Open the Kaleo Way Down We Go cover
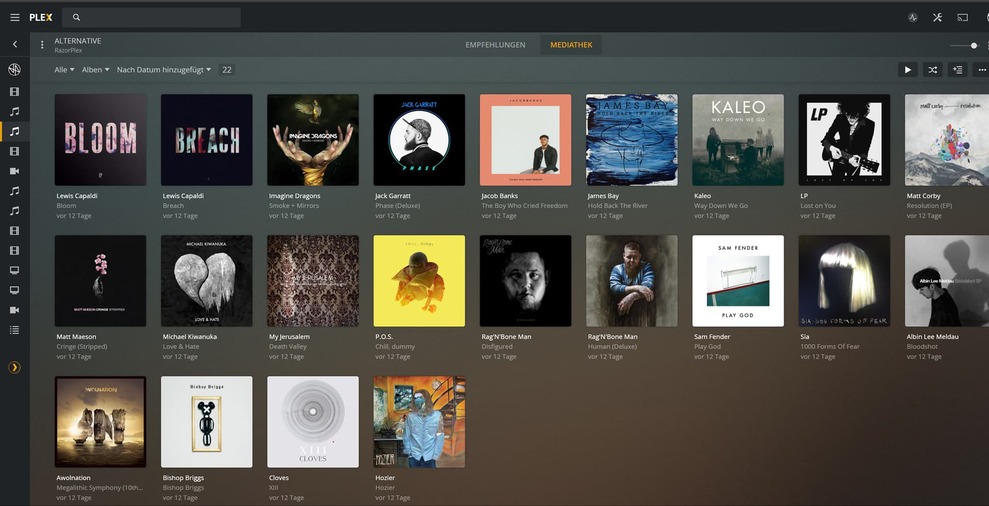Screen dimensions: 989x506 (738, 139)
